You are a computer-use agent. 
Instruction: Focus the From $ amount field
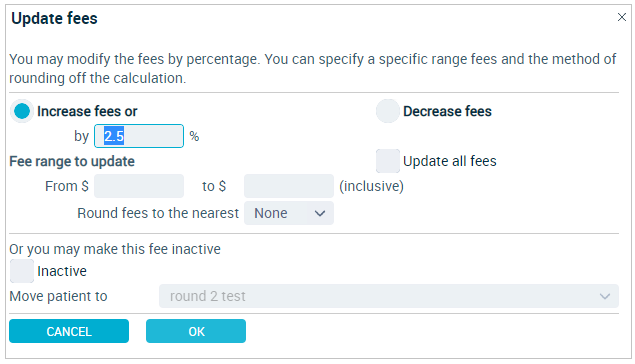(139, 186)
